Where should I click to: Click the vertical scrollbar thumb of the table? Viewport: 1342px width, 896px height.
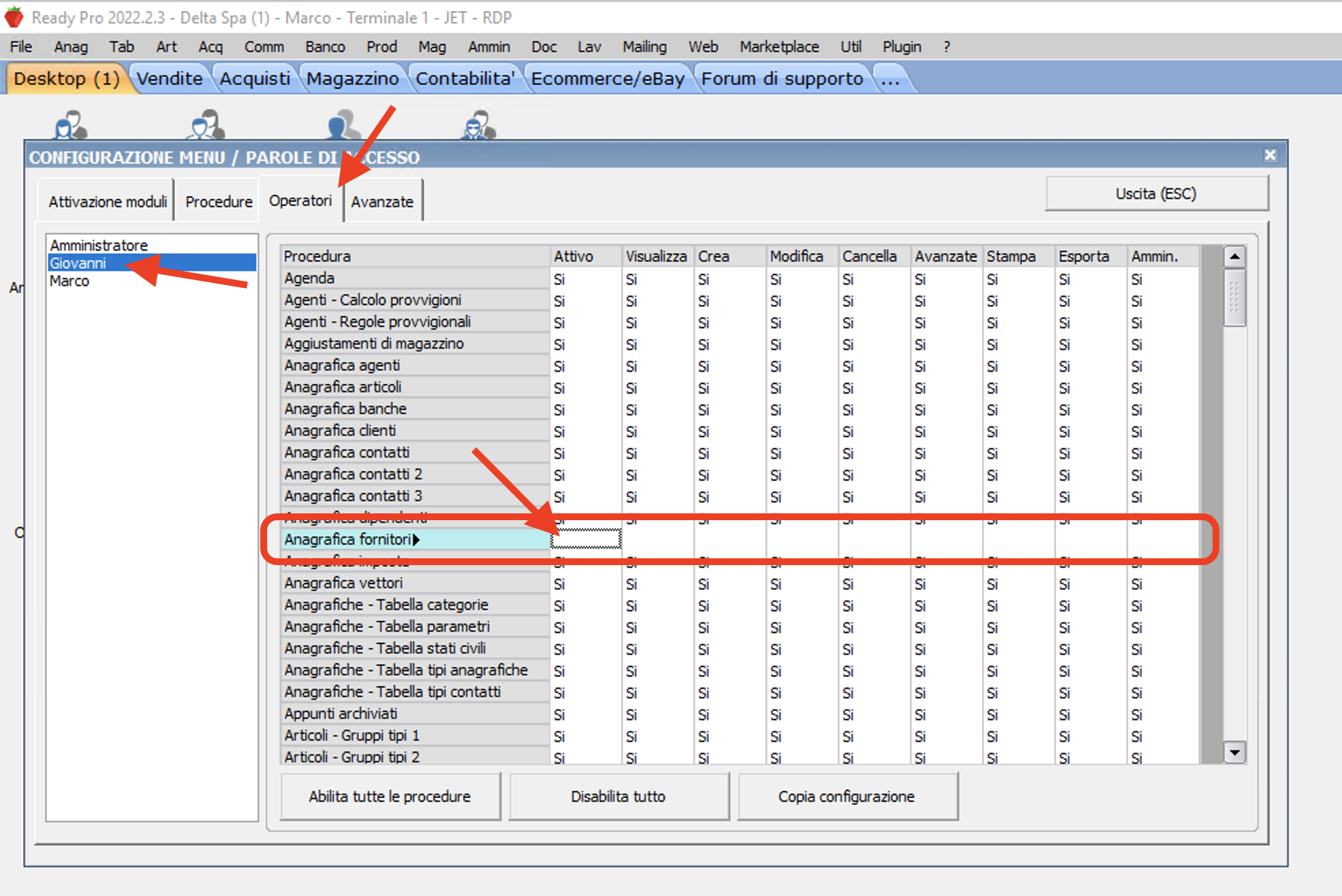tap(1234, 298)
